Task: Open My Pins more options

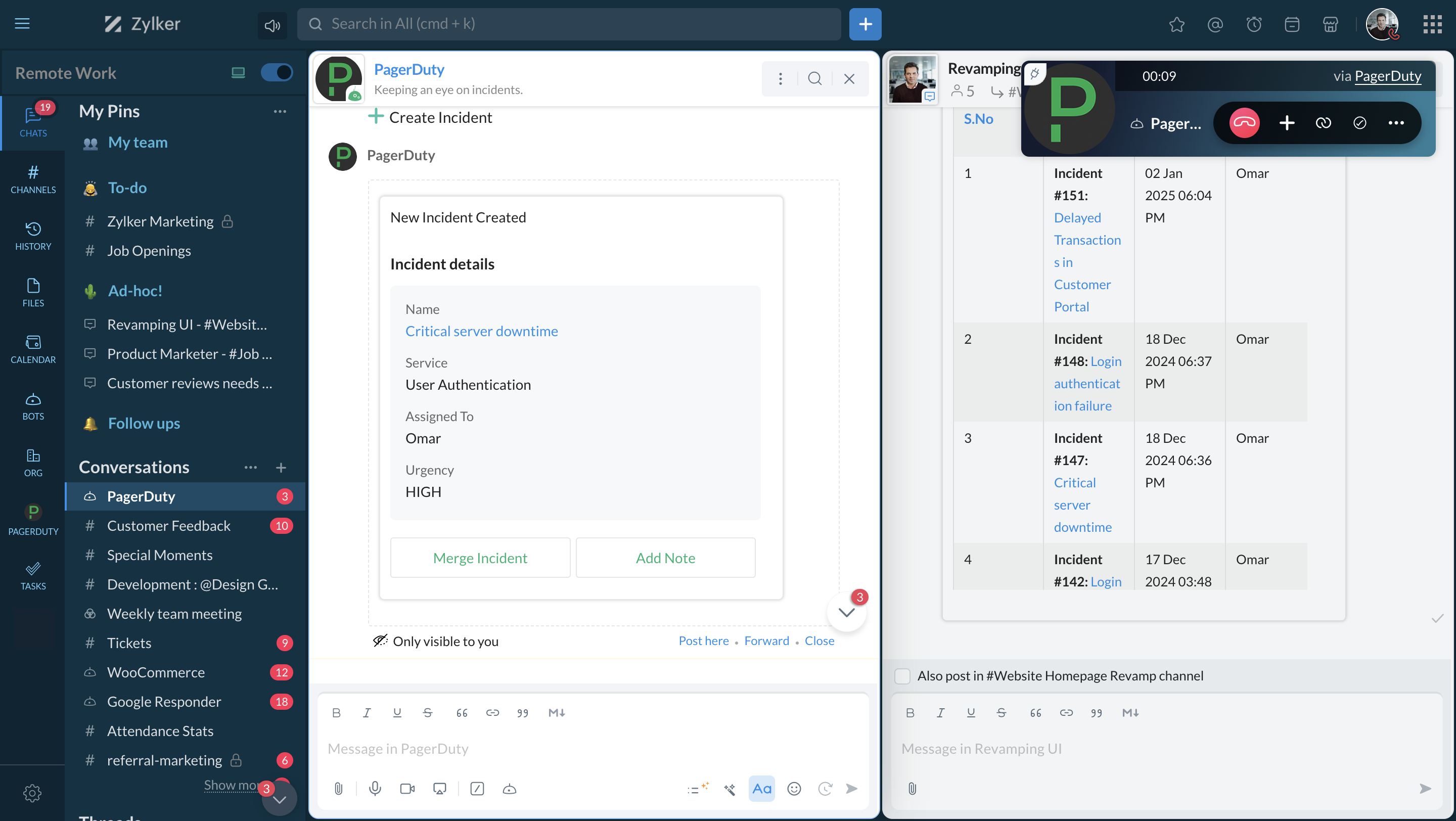Action: [280, 111]
